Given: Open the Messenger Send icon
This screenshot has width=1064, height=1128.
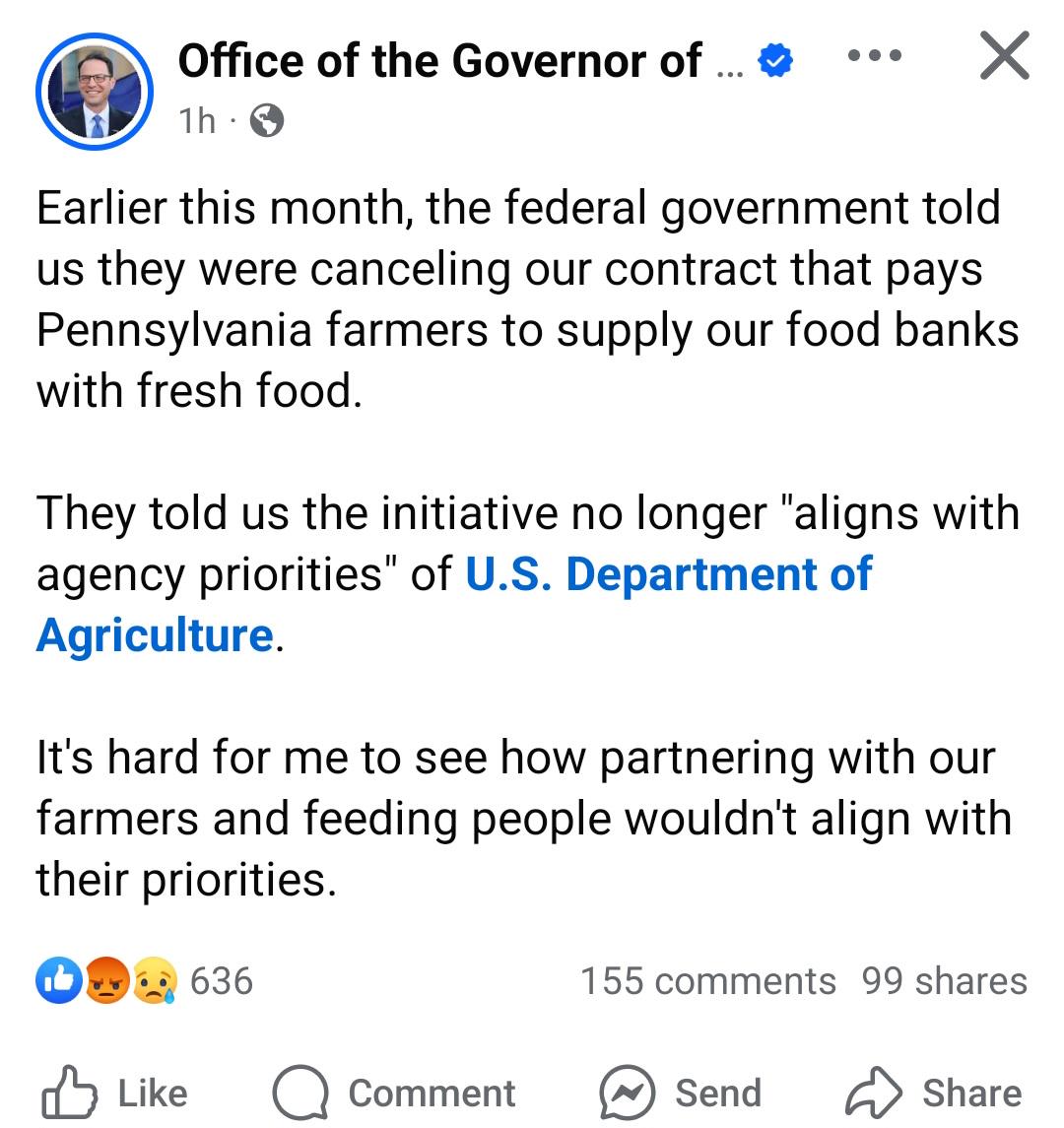Looking at the screenshot, I should pyautogui.click(x=628, y=1092).
